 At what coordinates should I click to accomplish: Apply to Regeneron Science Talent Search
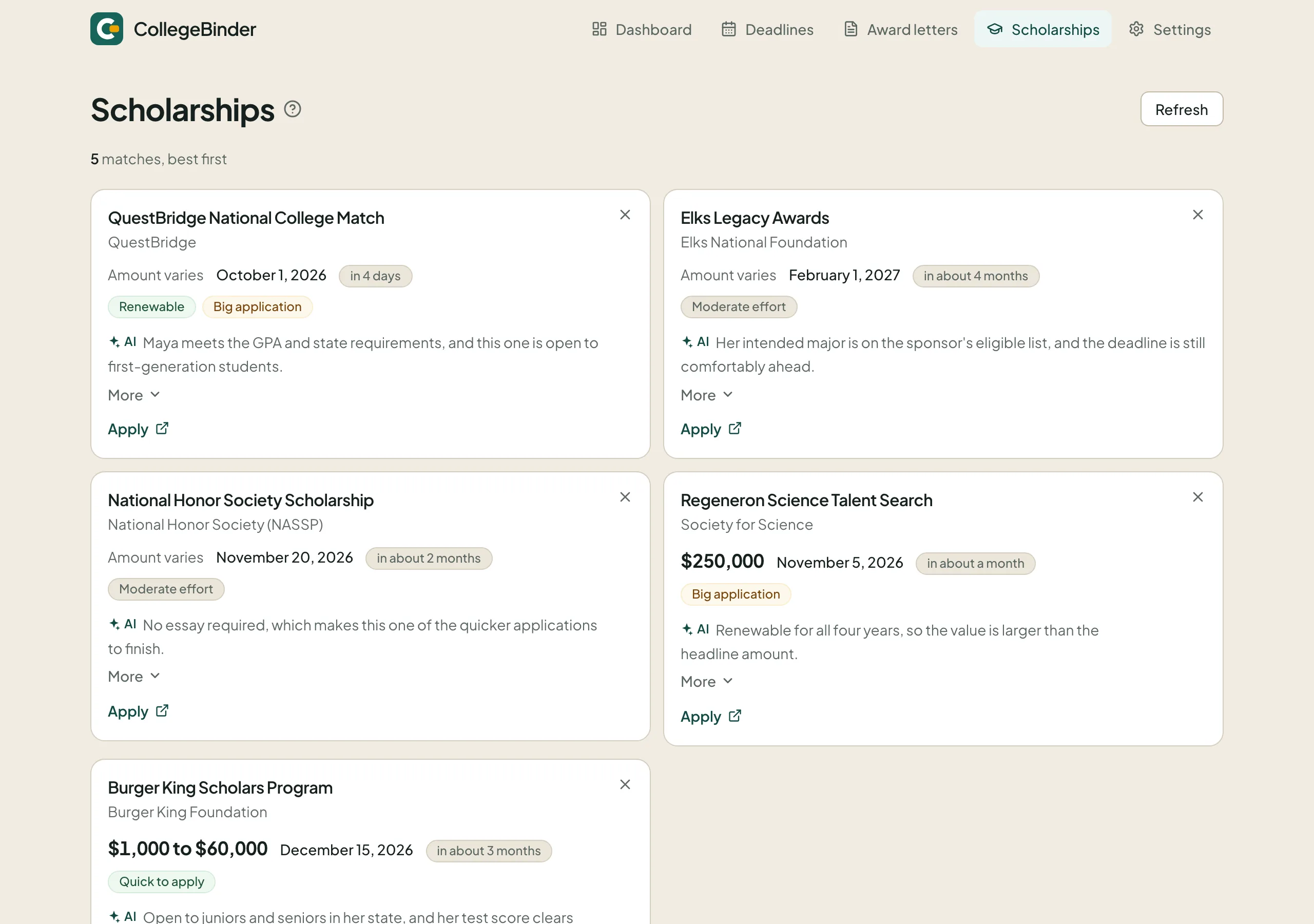(x=711, y=716)
